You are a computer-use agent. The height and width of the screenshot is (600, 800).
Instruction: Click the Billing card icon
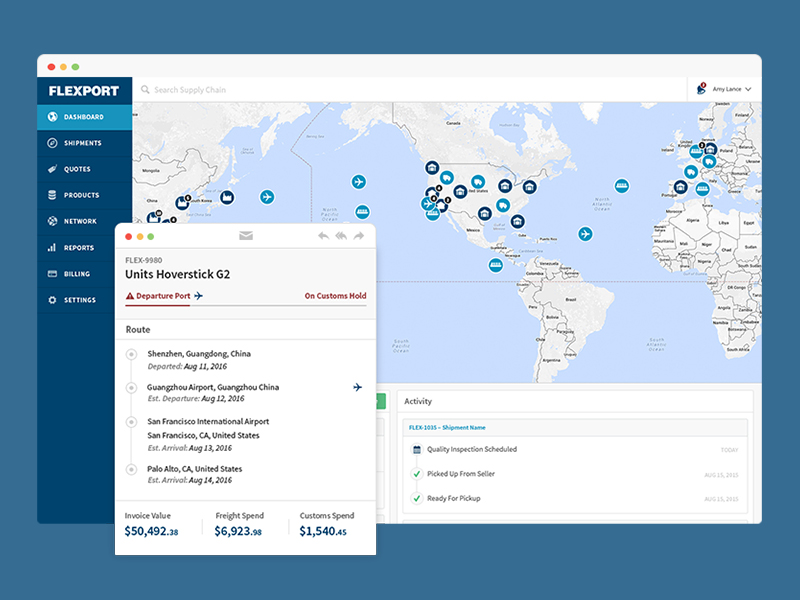tap(52, 273)
